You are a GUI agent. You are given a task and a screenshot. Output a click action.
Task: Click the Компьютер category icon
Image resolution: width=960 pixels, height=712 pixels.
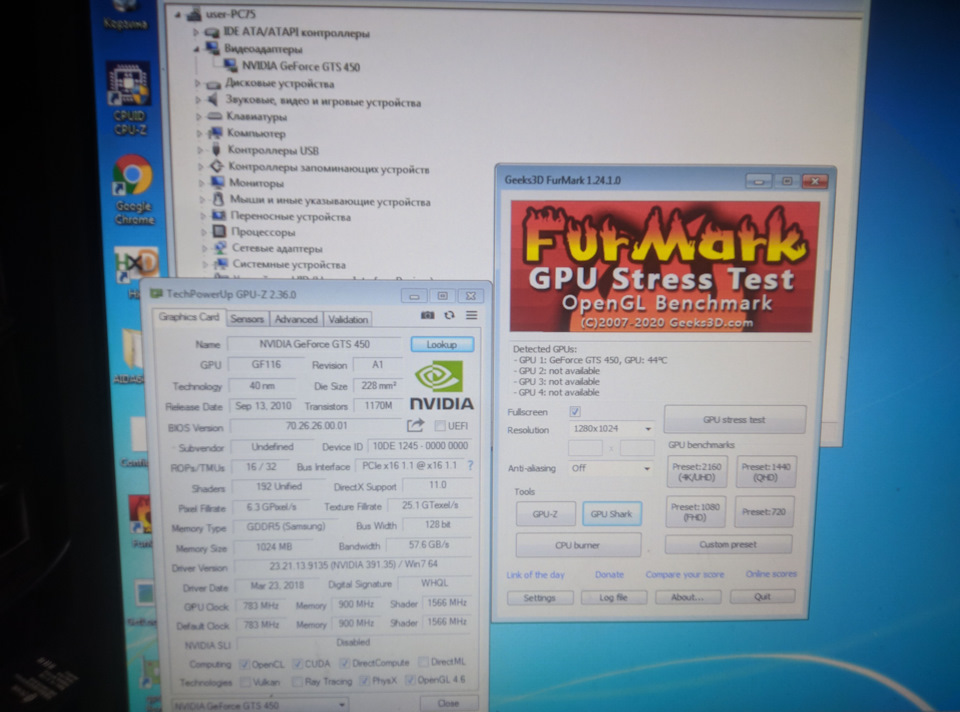tap(215, 132)
